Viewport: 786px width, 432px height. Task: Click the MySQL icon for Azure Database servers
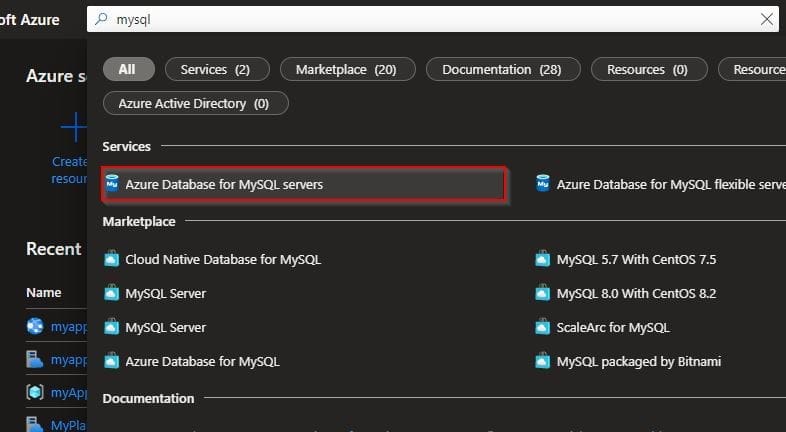112,185
